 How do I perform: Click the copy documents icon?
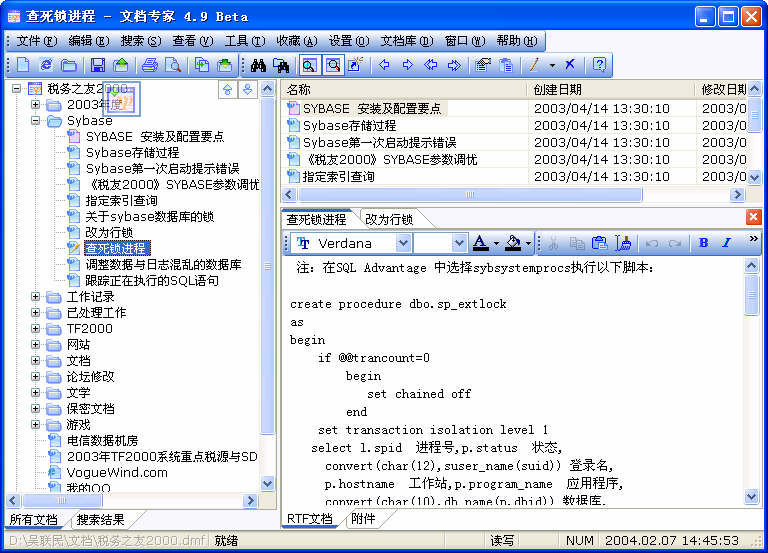pyautogui.click(x=202, y=65)
